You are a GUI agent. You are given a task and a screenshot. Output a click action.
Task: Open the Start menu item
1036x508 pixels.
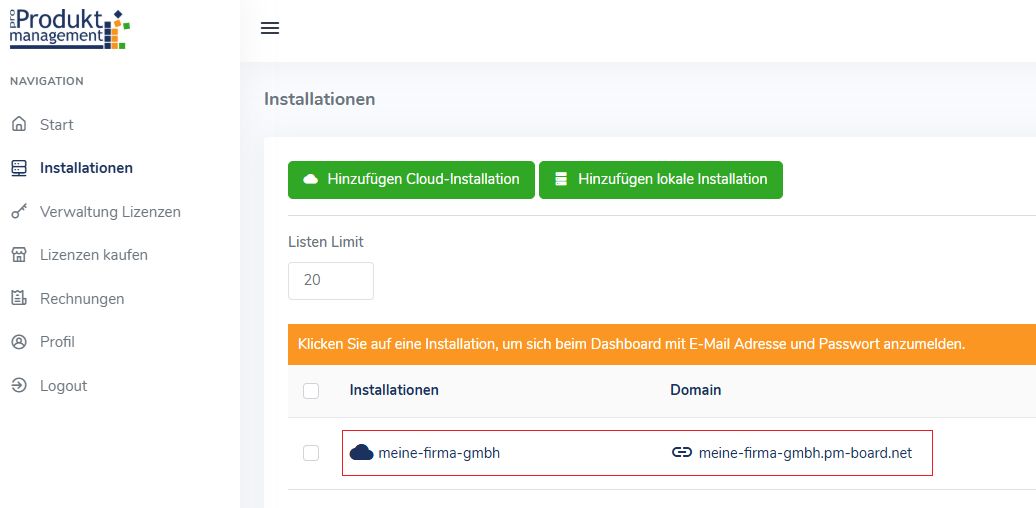click(x=57, y=125)
